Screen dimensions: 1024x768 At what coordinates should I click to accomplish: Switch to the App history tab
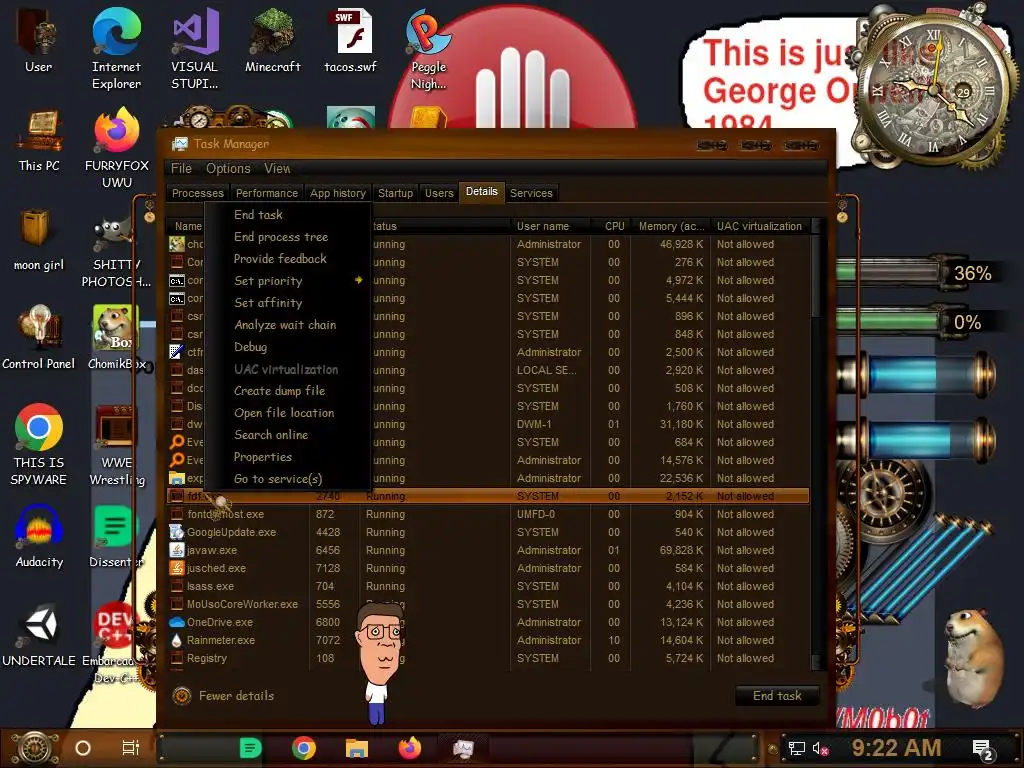point(338,193)
